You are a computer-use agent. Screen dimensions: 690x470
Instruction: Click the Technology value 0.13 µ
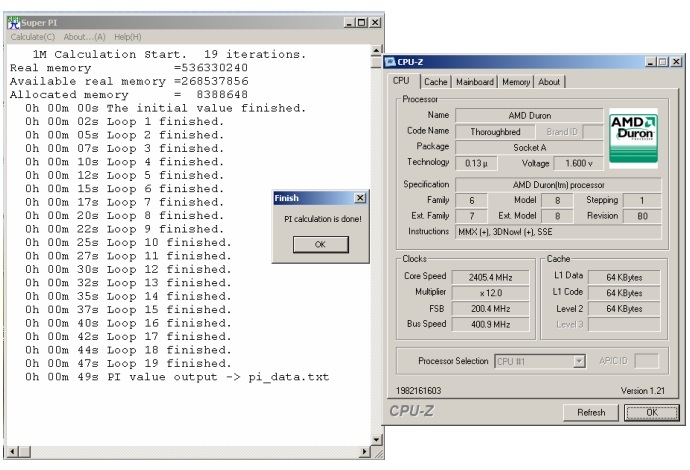pyautogui.click(x=476, y=163)
